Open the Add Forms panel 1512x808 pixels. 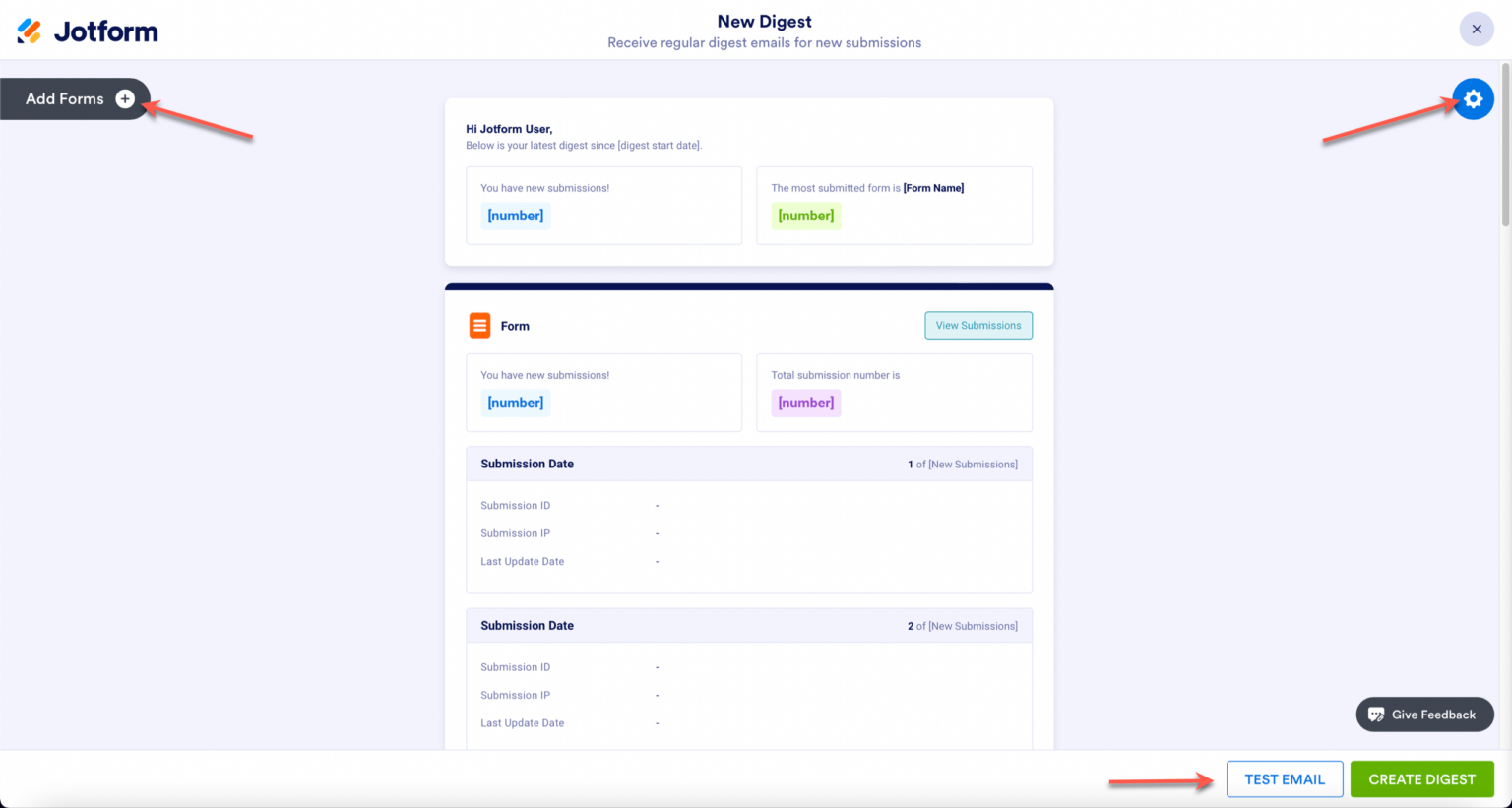pyautogui.click(x=65, y=98)
